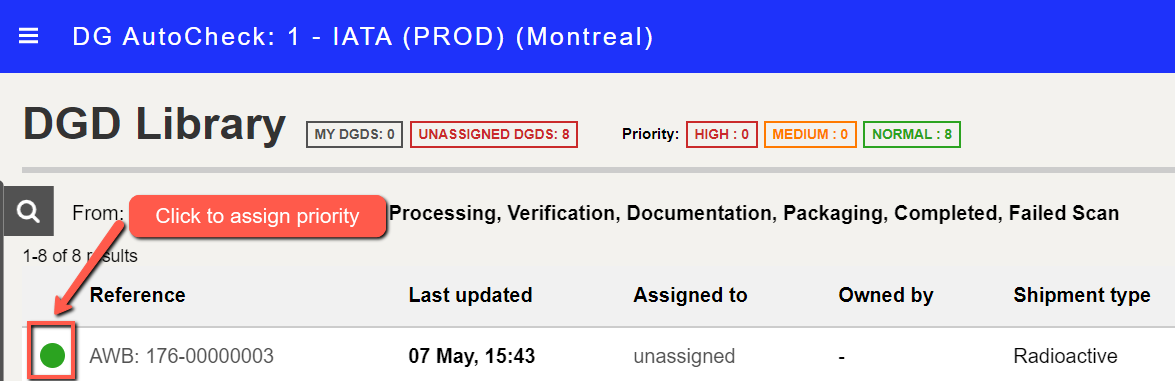Screen dimensions: 1175x381
Task: Sort by Shipment type column header
Action: [1082, 296]
